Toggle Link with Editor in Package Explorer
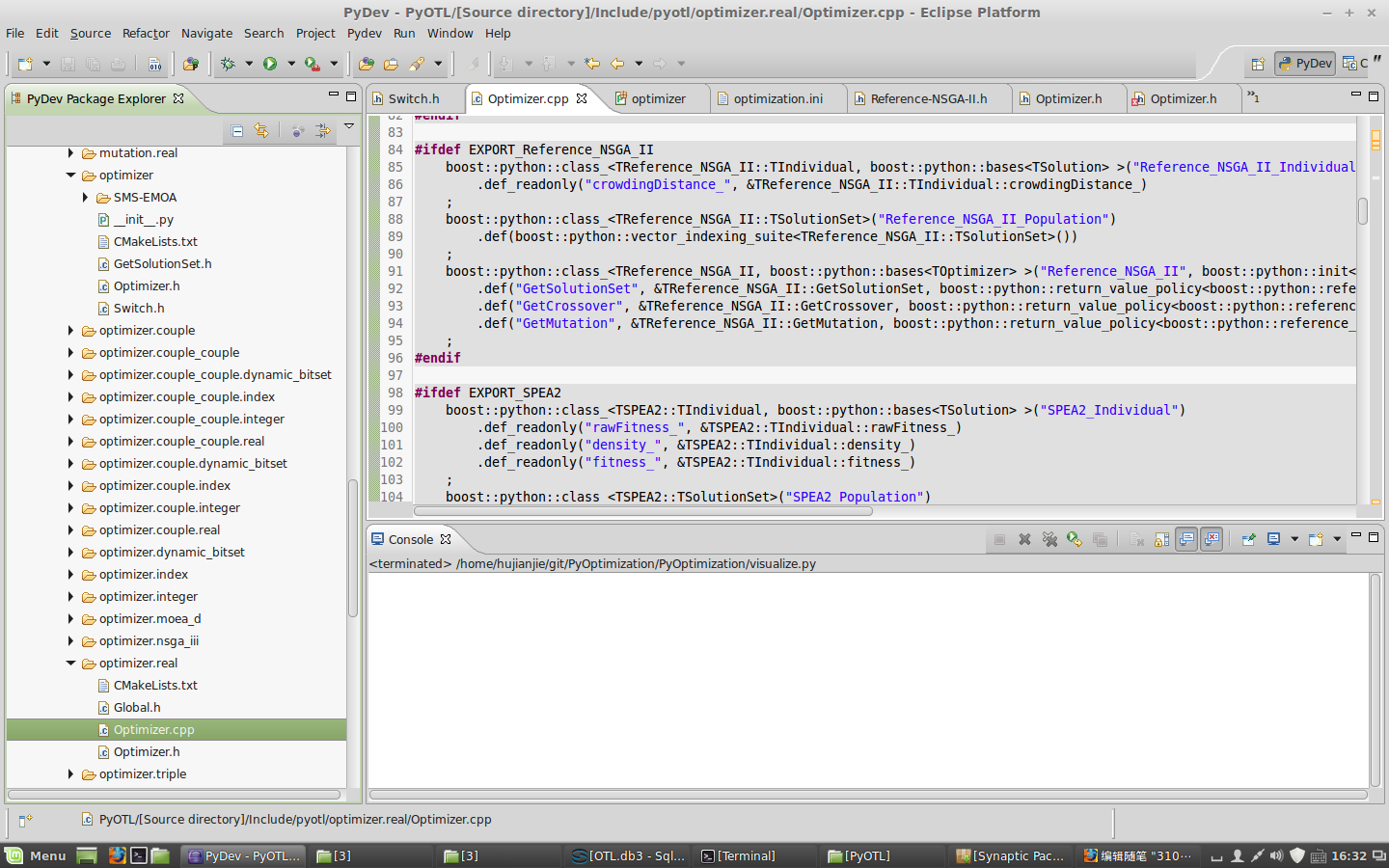Image resolution: width=1389 pixels, height=868 pixels. [x=261, y=130]
